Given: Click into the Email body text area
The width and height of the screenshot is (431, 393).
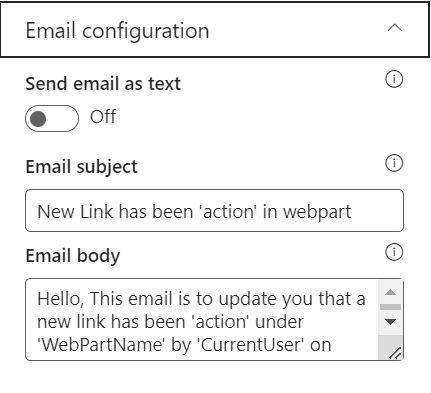Looking at the screenshot, I should 202,320.
